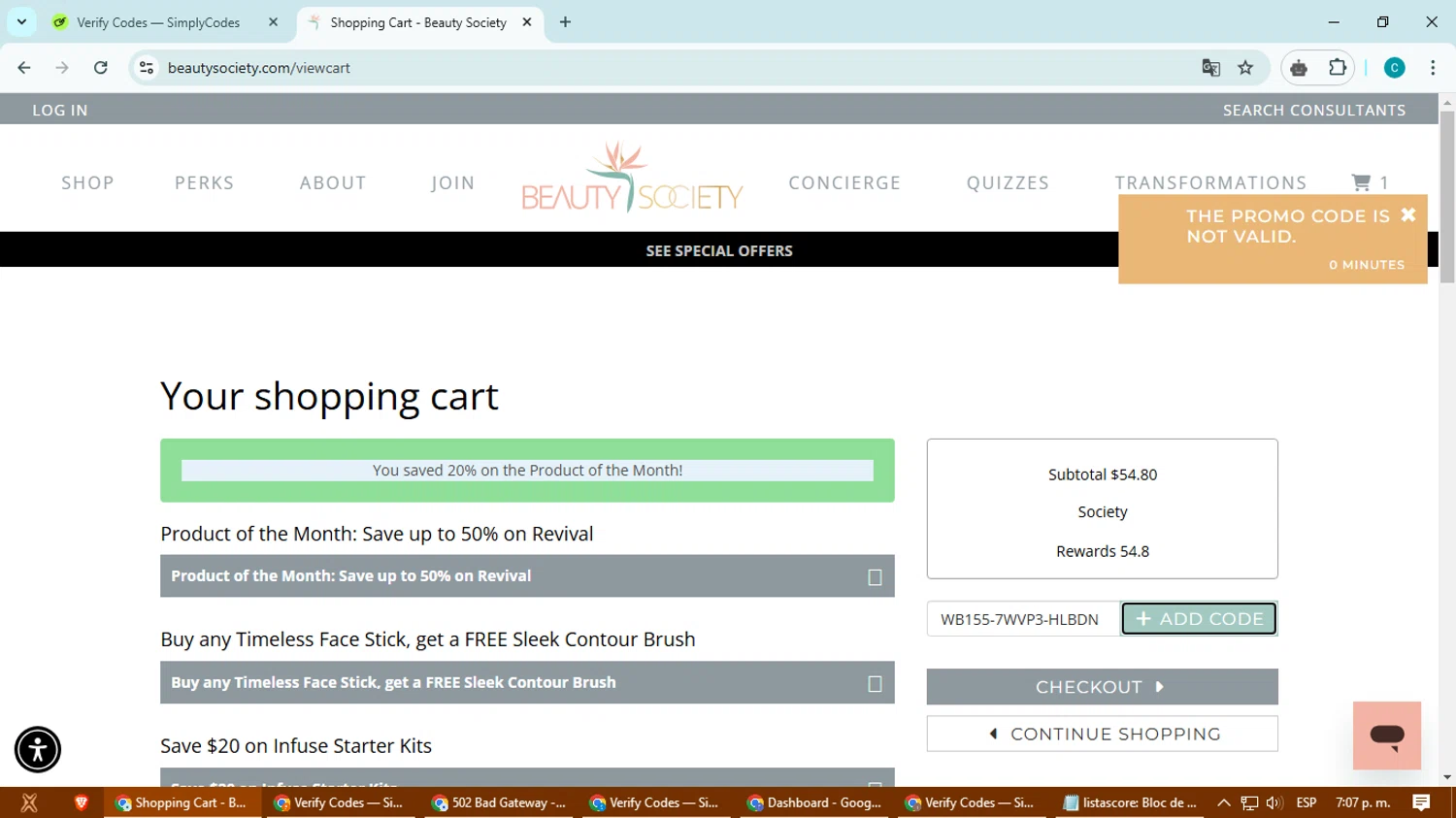
Task: Open the Chrome three-dot menu
Action: [1433, 68]
